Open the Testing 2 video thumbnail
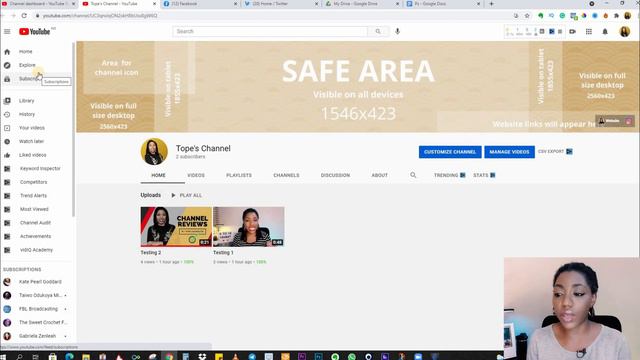This screenshot has width=640, height=360. click(x=176, y=227)
